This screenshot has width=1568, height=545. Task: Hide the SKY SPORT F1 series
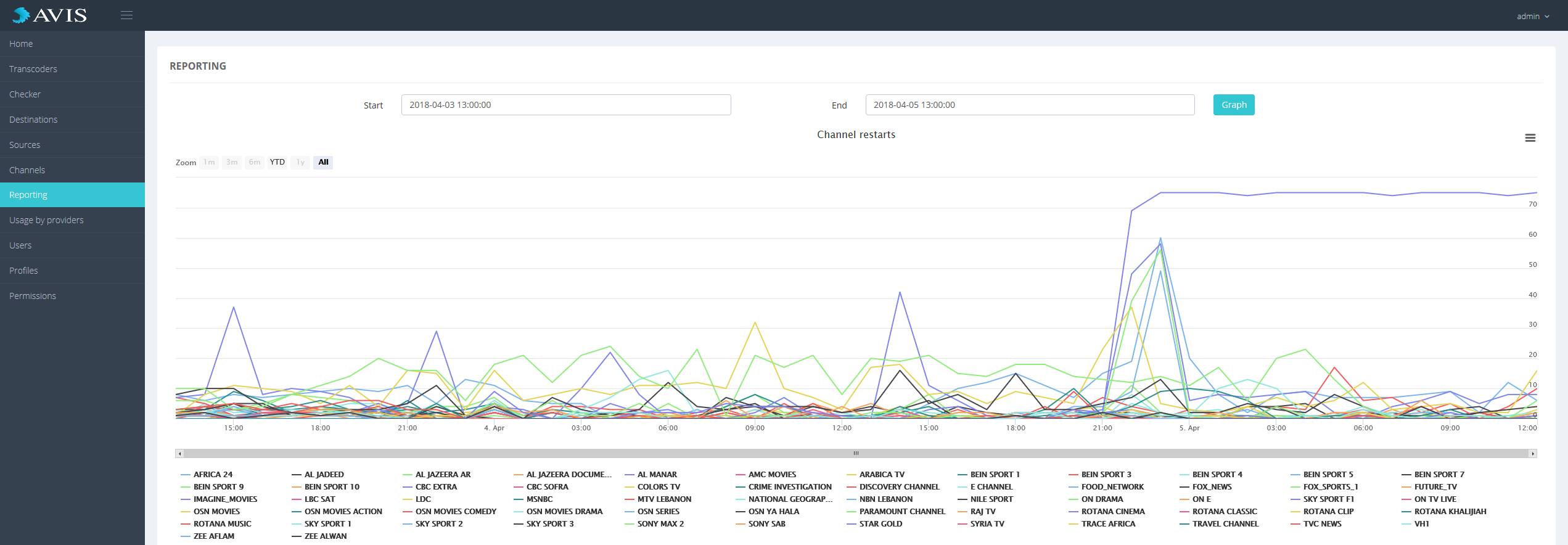pos(1328,499)
